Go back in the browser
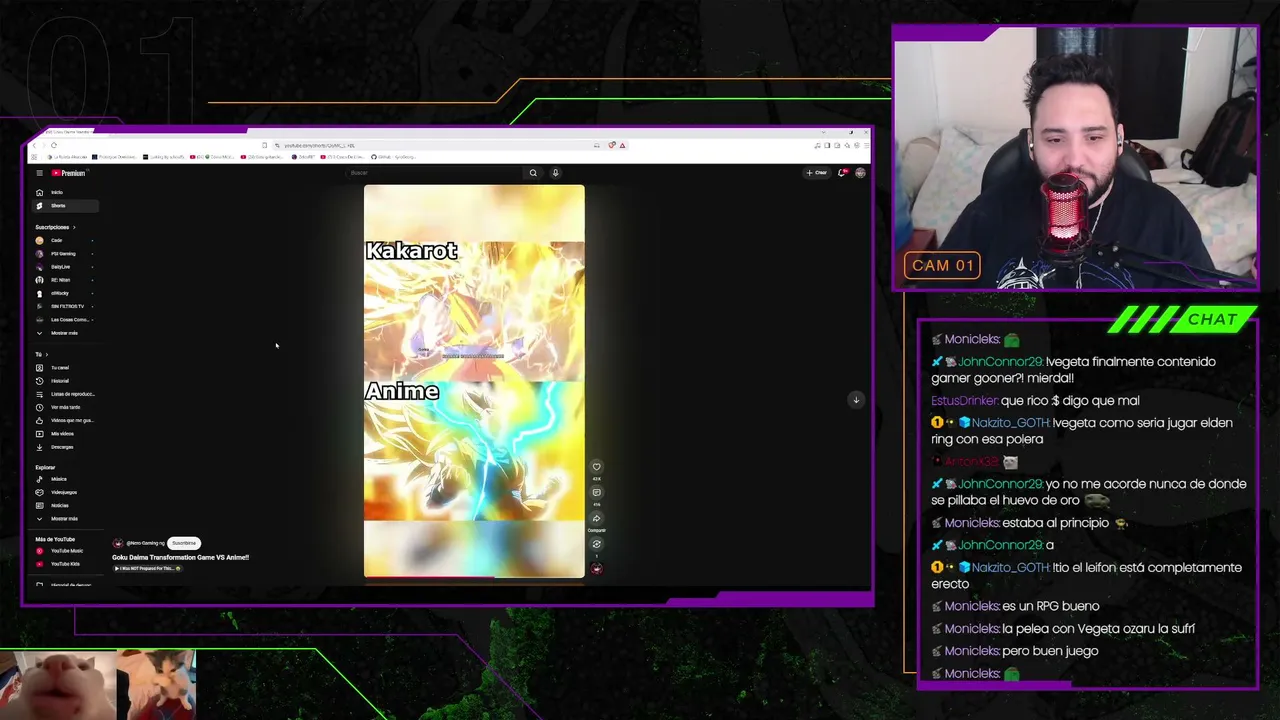 coord(33,145)
